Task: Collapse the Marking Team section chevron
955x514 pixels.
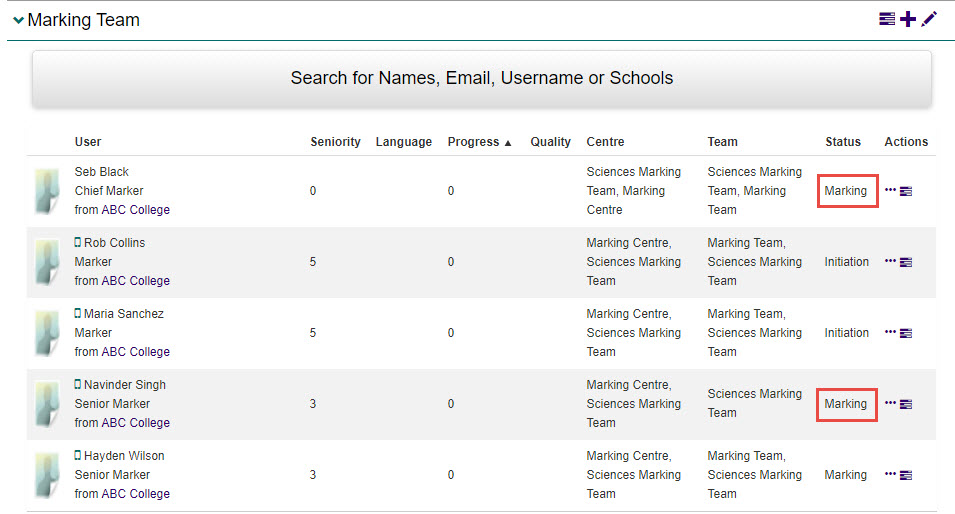Action: [18, 20]
